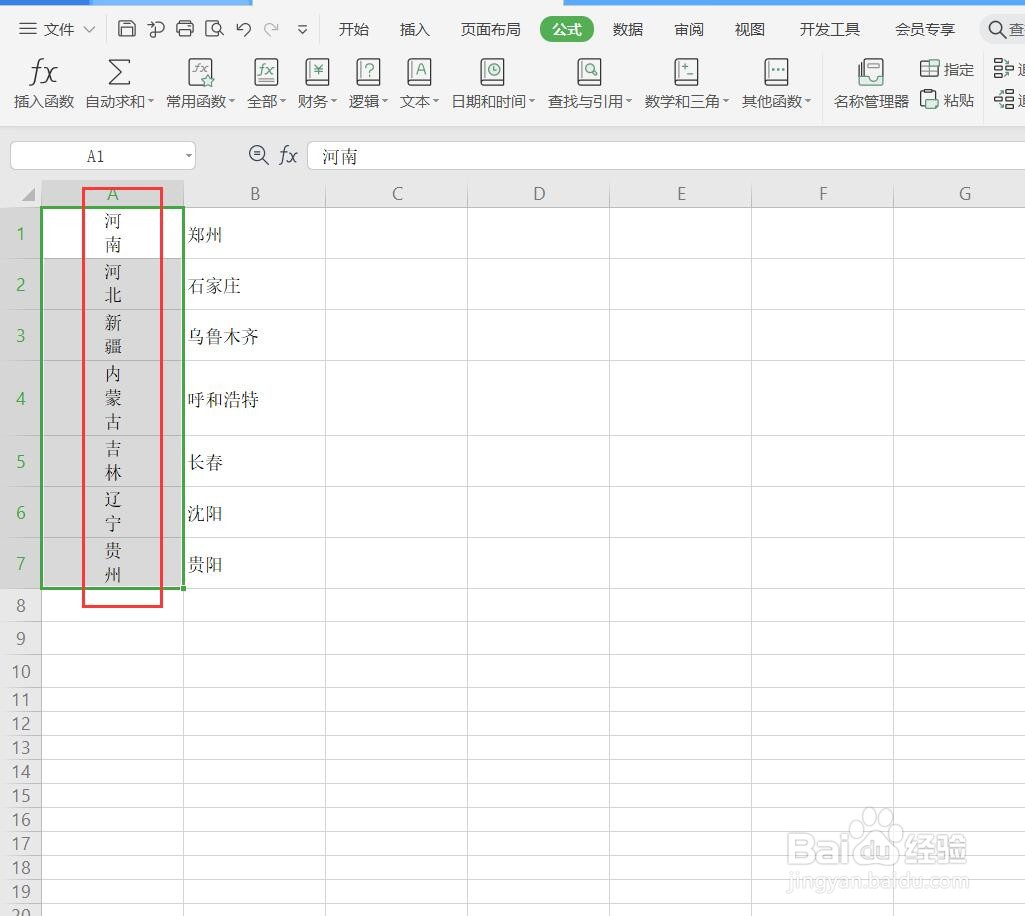Viewport: 1025px width, 916px height.
Task: Switch to the 开发工具 tab
Action: (830, 29)
